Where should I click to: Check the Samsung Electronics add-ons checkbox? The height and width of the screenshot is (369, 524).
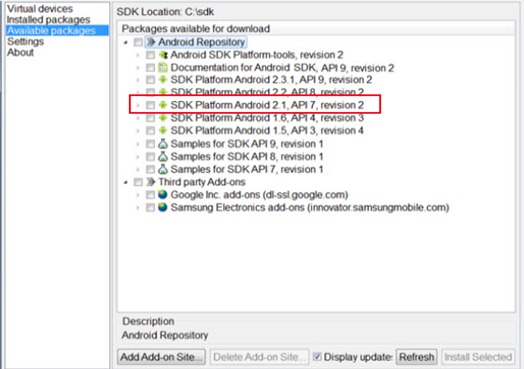[150, 207]
